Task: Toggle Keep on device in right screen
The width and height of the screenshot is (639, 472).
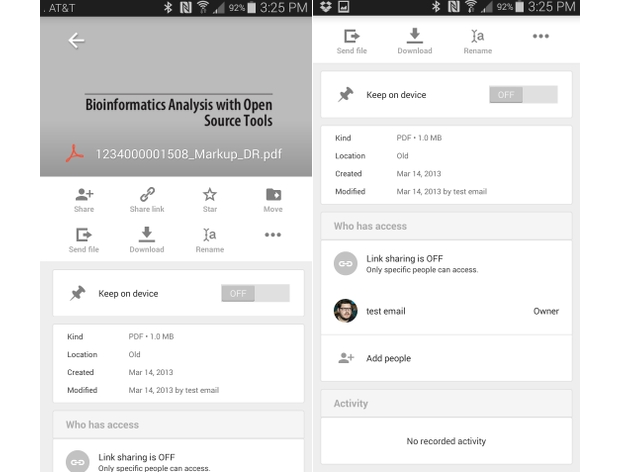Action: (x=523, y=95)
